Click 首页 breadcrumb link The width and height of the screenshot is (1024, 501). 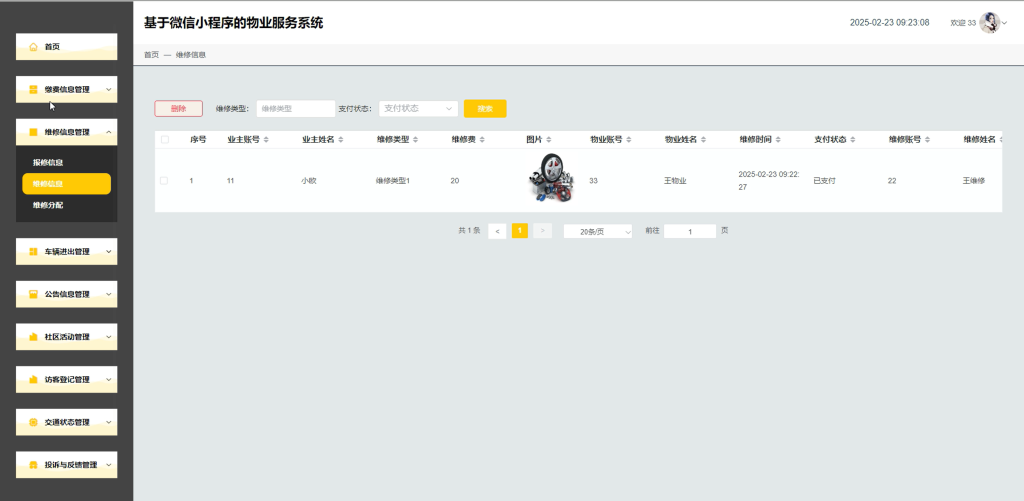tap(152, 55)
